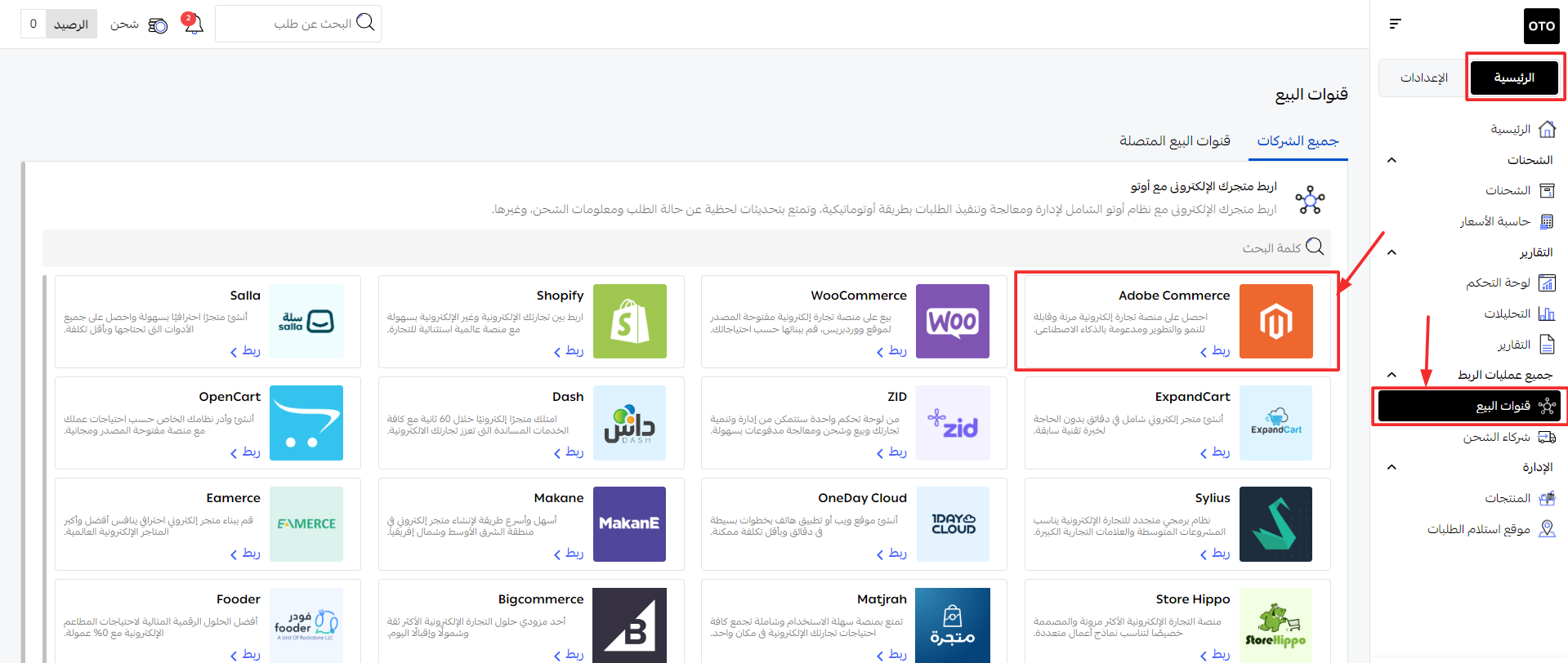Screen dimensions: 1568x663
Task: Open قنوات البيع sidebar item
Action: point(1469,406)
